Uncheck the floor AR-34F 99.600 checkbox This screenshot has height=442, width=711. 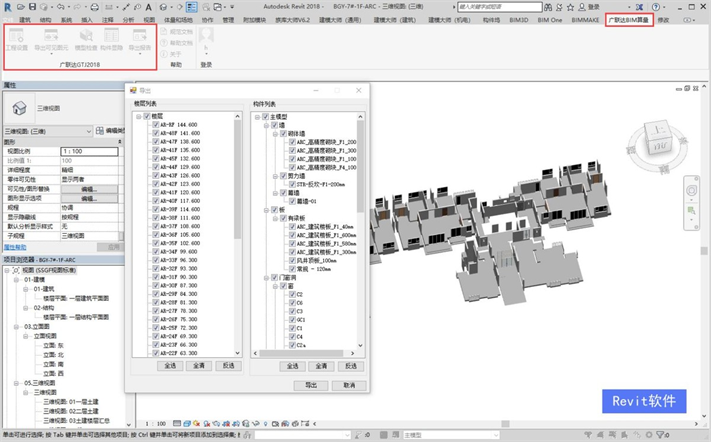tap(156, 252)
